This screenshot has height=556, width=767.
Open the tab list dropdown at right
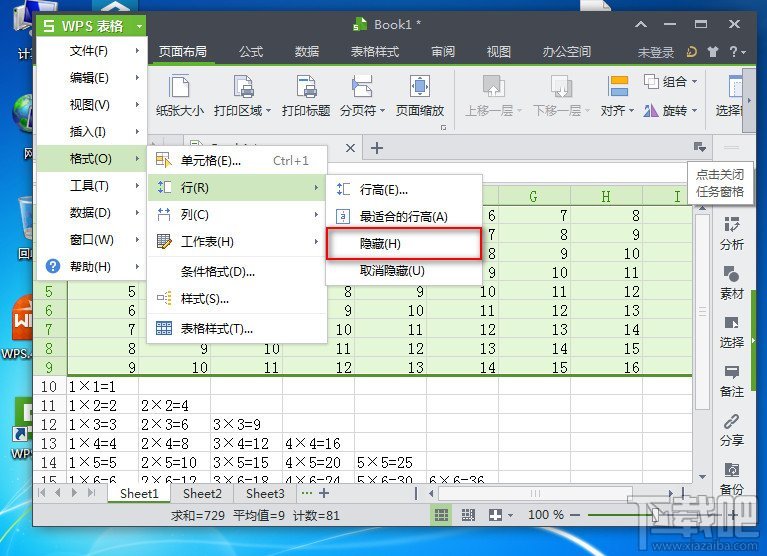click(699, 147)
